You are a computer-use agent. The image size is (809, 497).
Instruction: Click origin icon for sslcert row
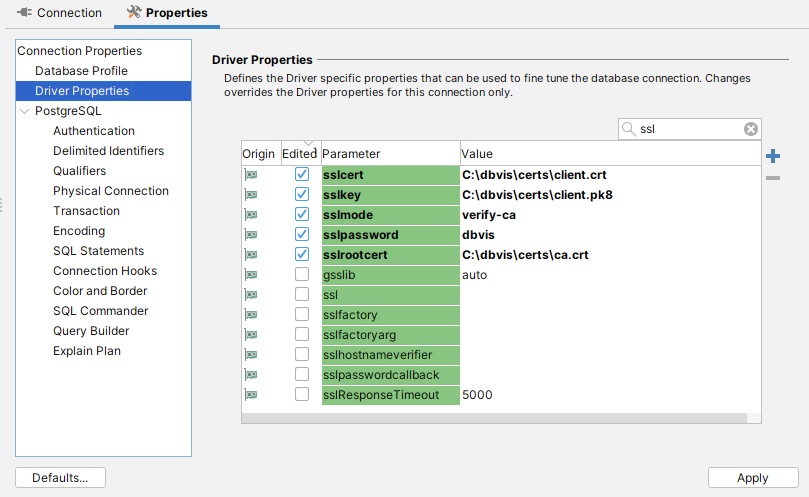(251, 175)
